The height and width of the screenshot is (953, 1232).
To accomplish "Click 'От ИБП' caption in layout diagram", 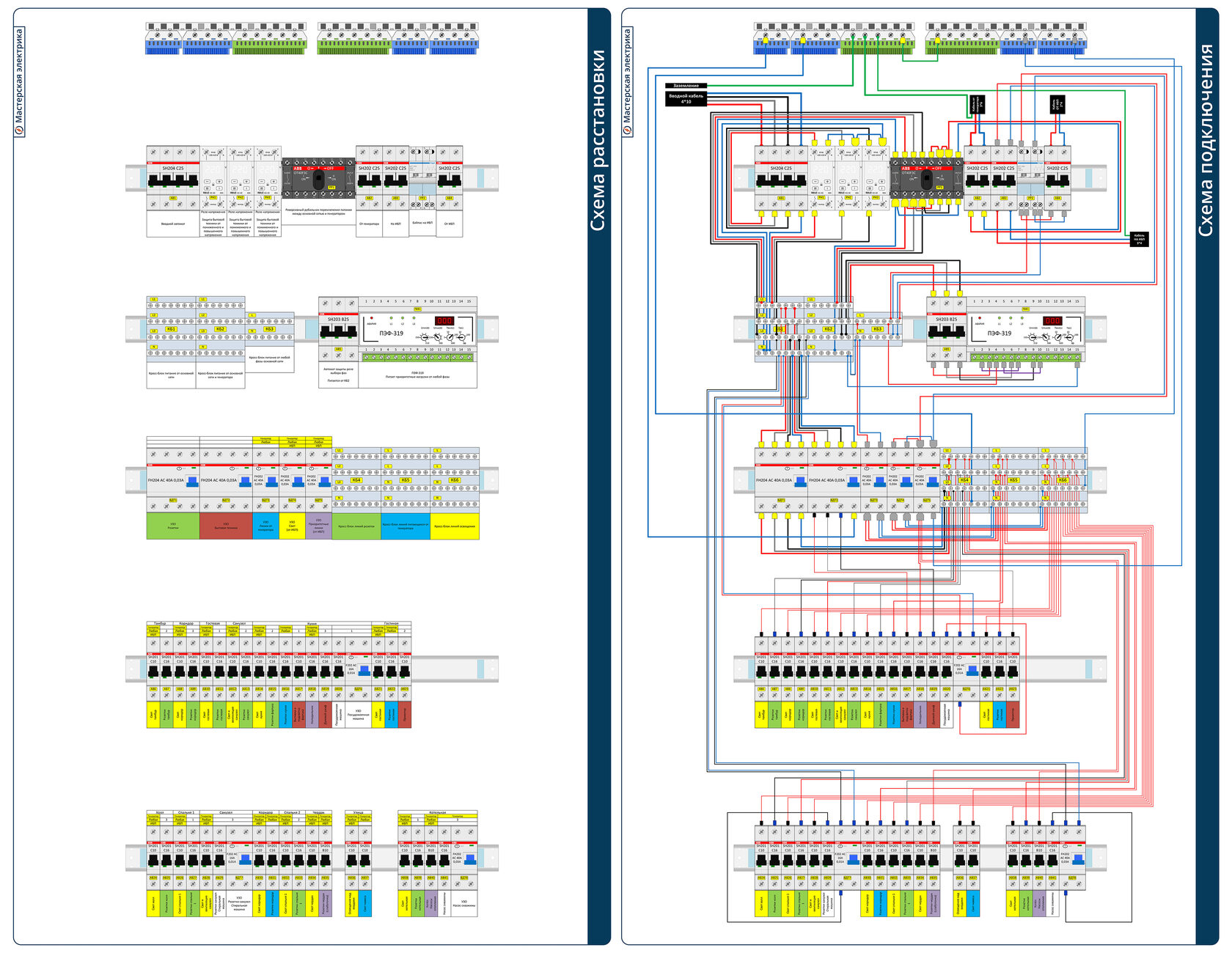I will coord(449,224).
